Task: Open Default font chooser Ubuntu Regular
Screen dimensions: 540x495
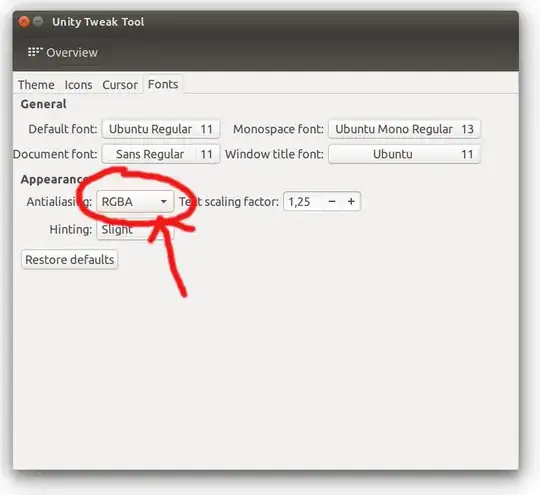Action: point(161,129)
